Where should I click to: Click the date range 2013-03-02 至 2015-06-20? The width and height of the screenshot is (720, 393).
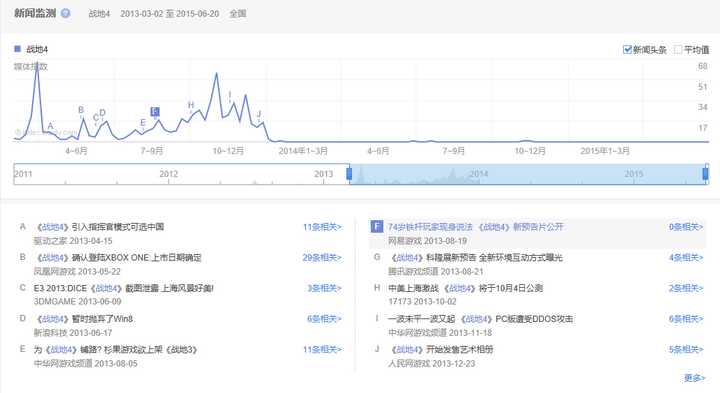click(170, 14)
